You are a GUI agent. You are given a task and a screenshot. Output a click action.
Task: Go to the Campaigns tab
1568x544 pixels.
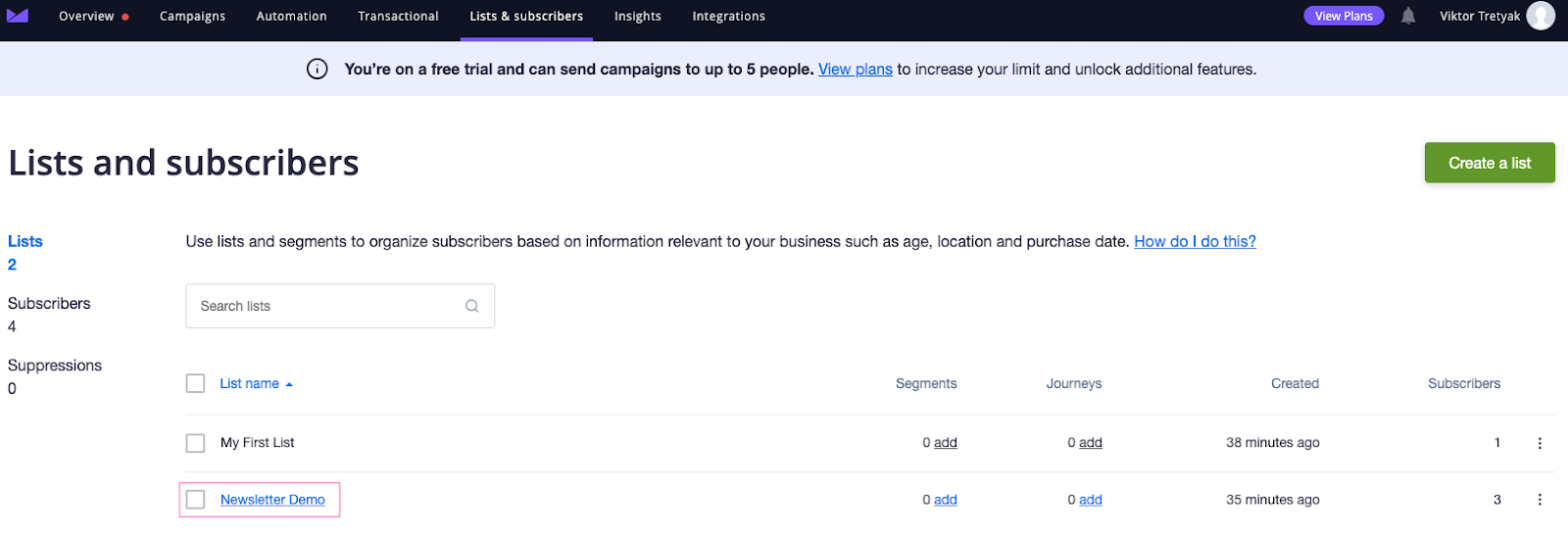(192, 16)
